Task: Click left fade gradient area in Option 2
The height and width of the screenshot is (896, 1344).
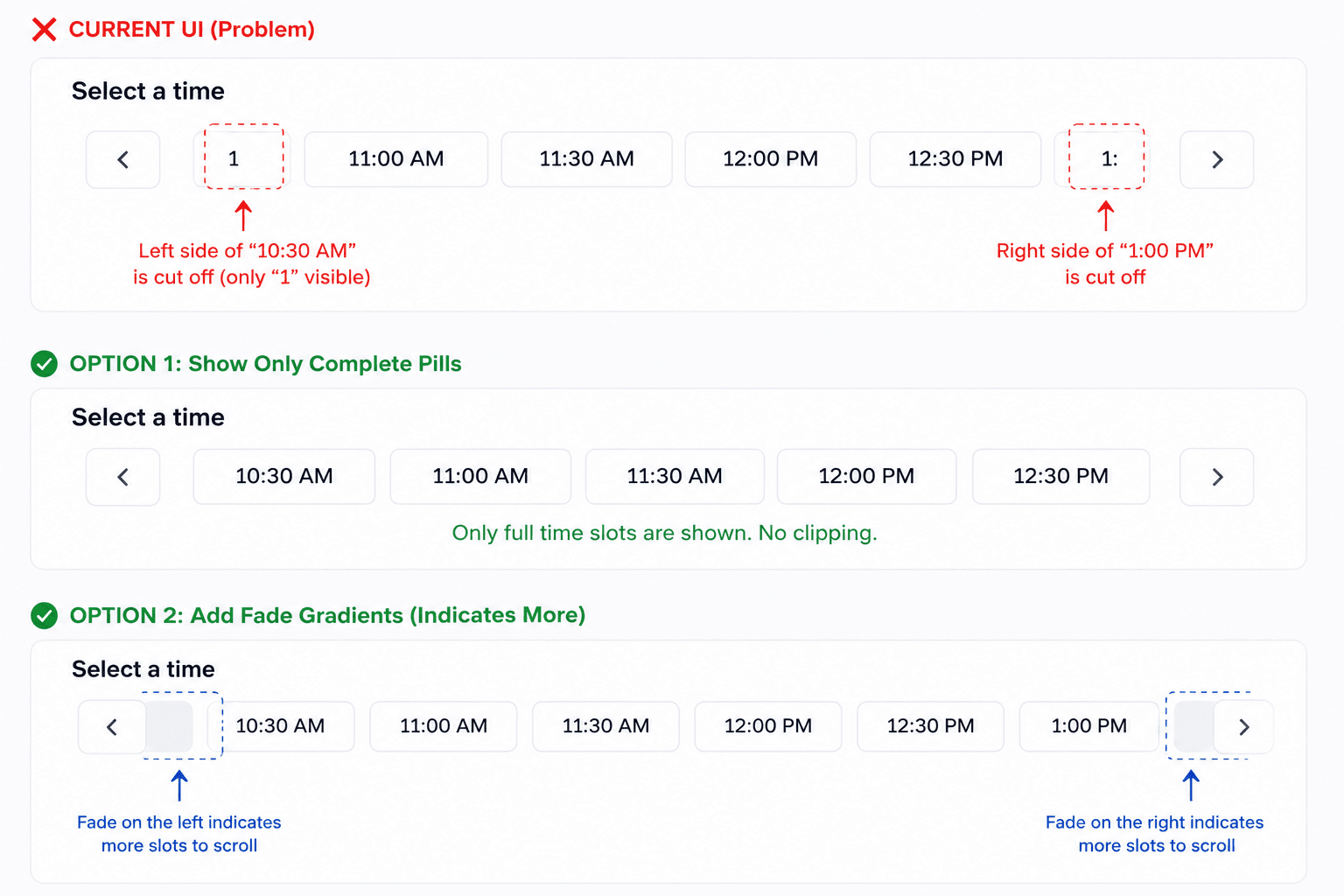Action: click(x=170, y=726)
